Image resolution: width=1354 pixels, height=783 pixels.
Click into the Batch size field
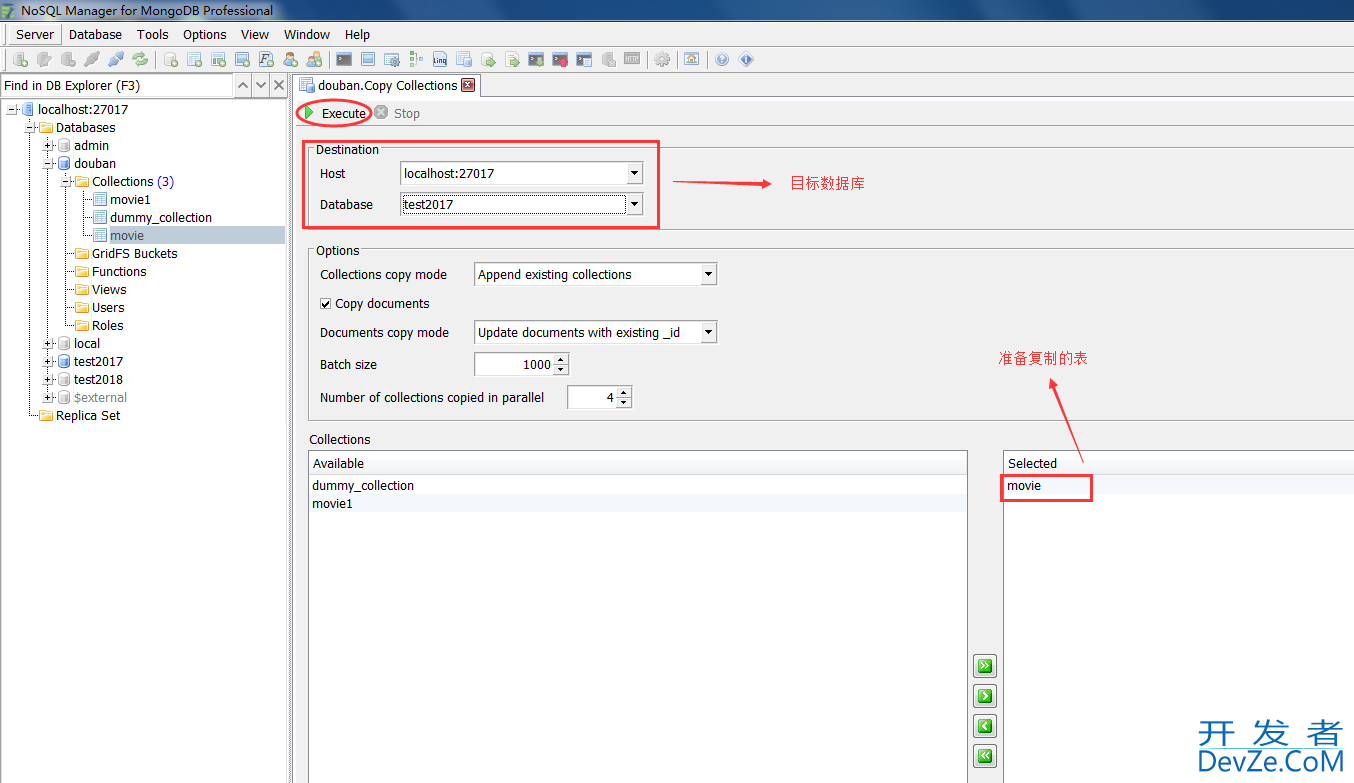pos(513,364)
